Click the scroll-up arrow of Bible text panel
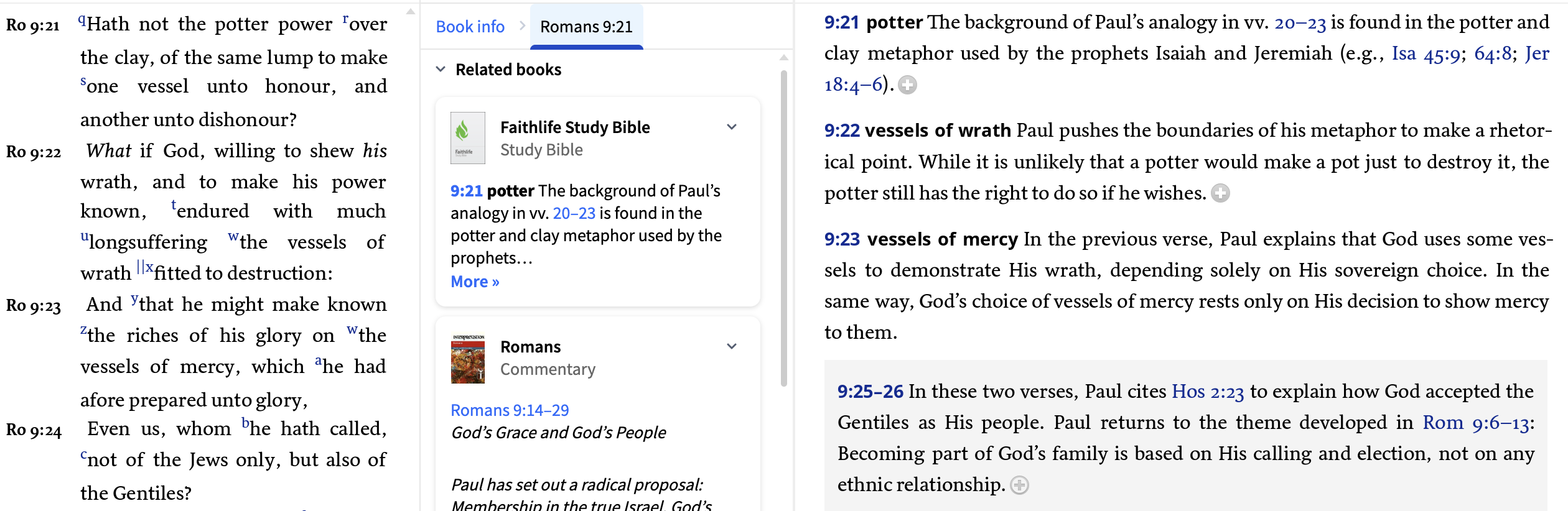 point(411,11)
